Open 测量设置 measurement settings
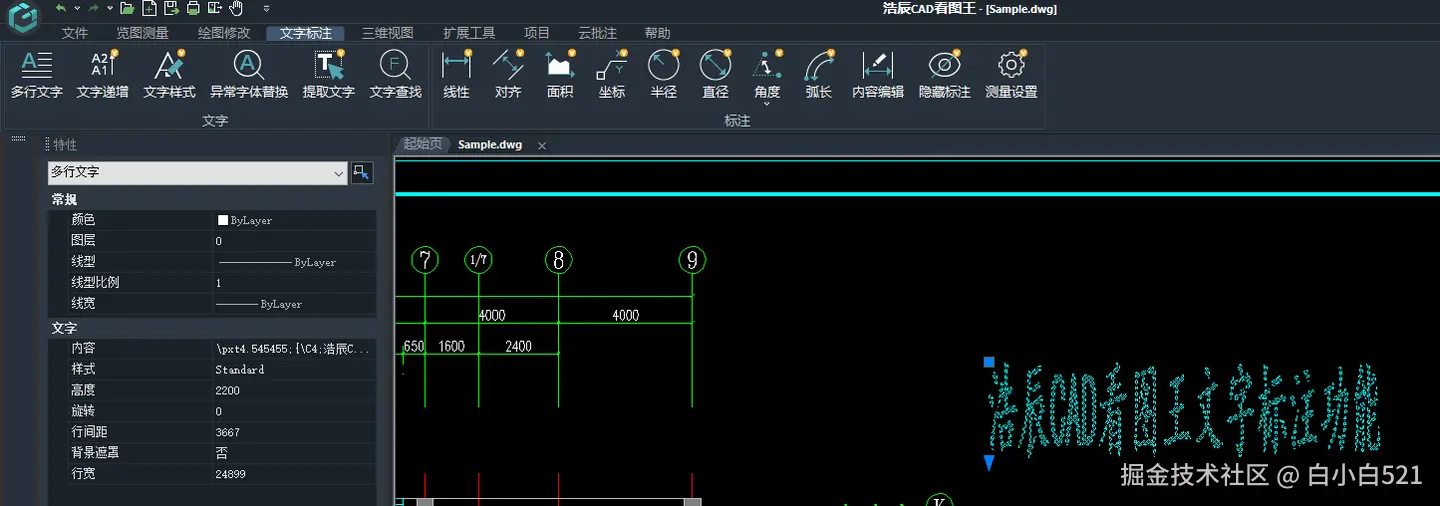 point(1011,76)
